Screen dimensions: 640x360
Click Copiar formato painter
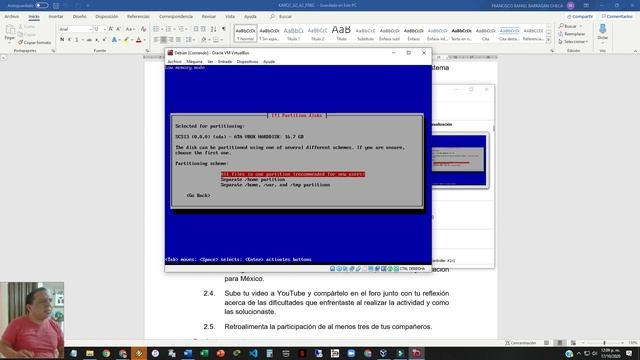[x=35, y=42]
